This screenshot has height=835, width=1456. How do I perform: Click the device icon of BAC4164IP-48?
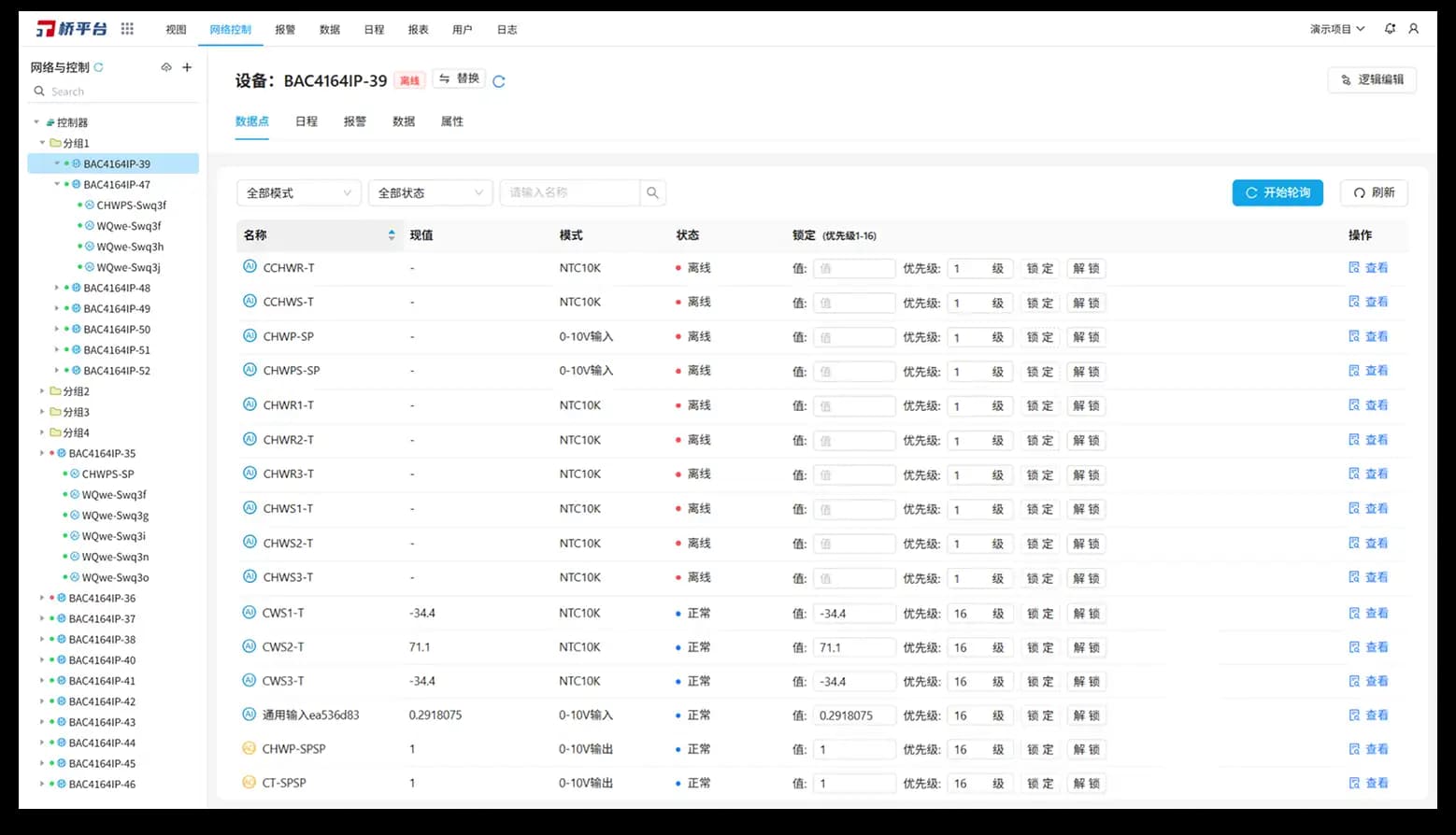pos(77,288)
